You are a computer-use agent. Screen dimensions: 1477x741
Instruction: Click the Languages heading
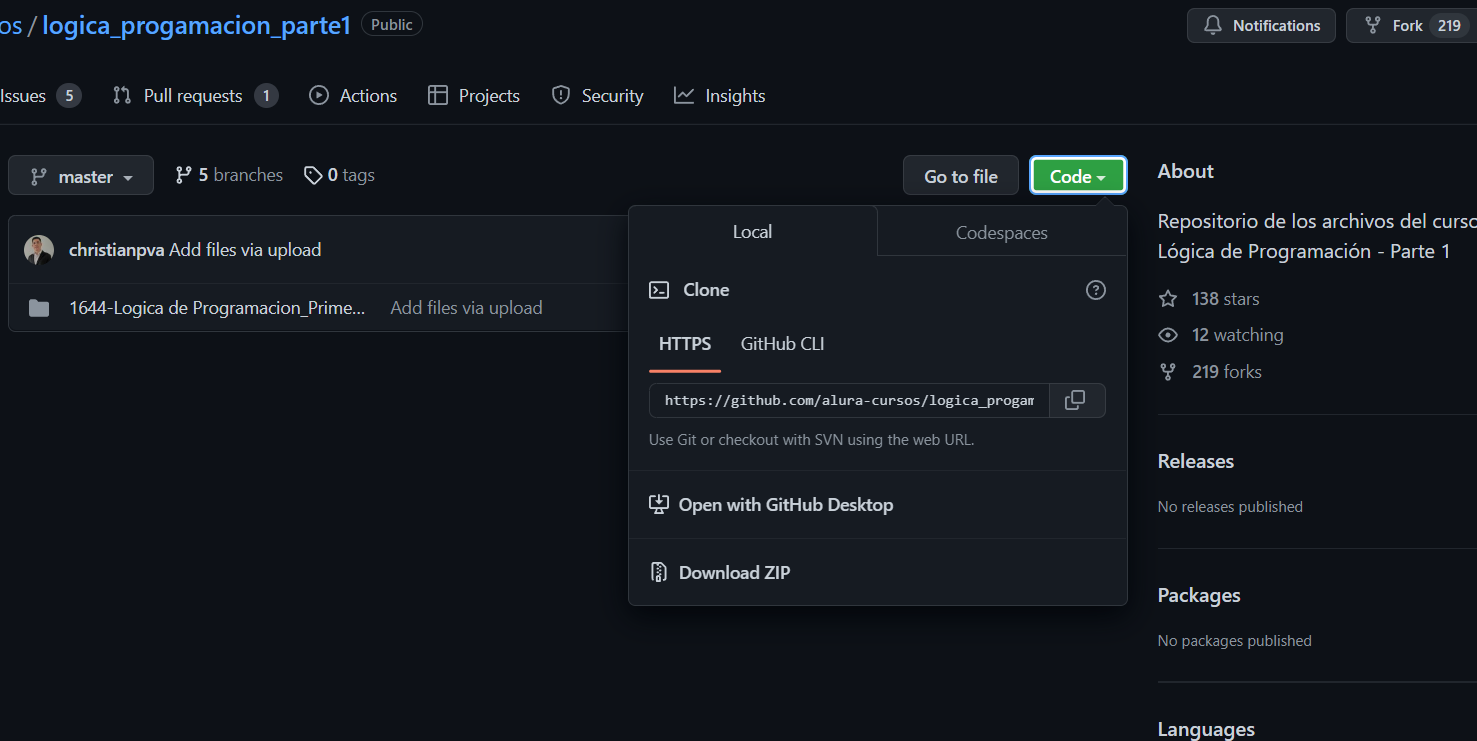coord(1206,730)
